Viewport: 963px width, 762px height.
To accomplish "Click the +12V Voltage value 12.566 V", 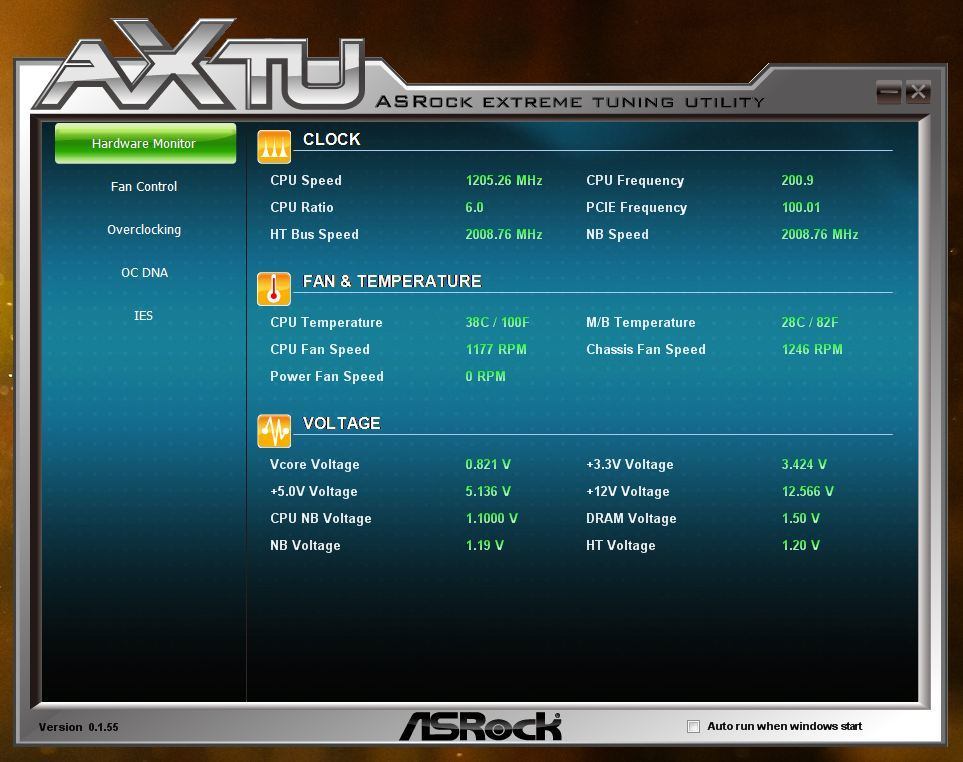I will [x=808, y=491].
